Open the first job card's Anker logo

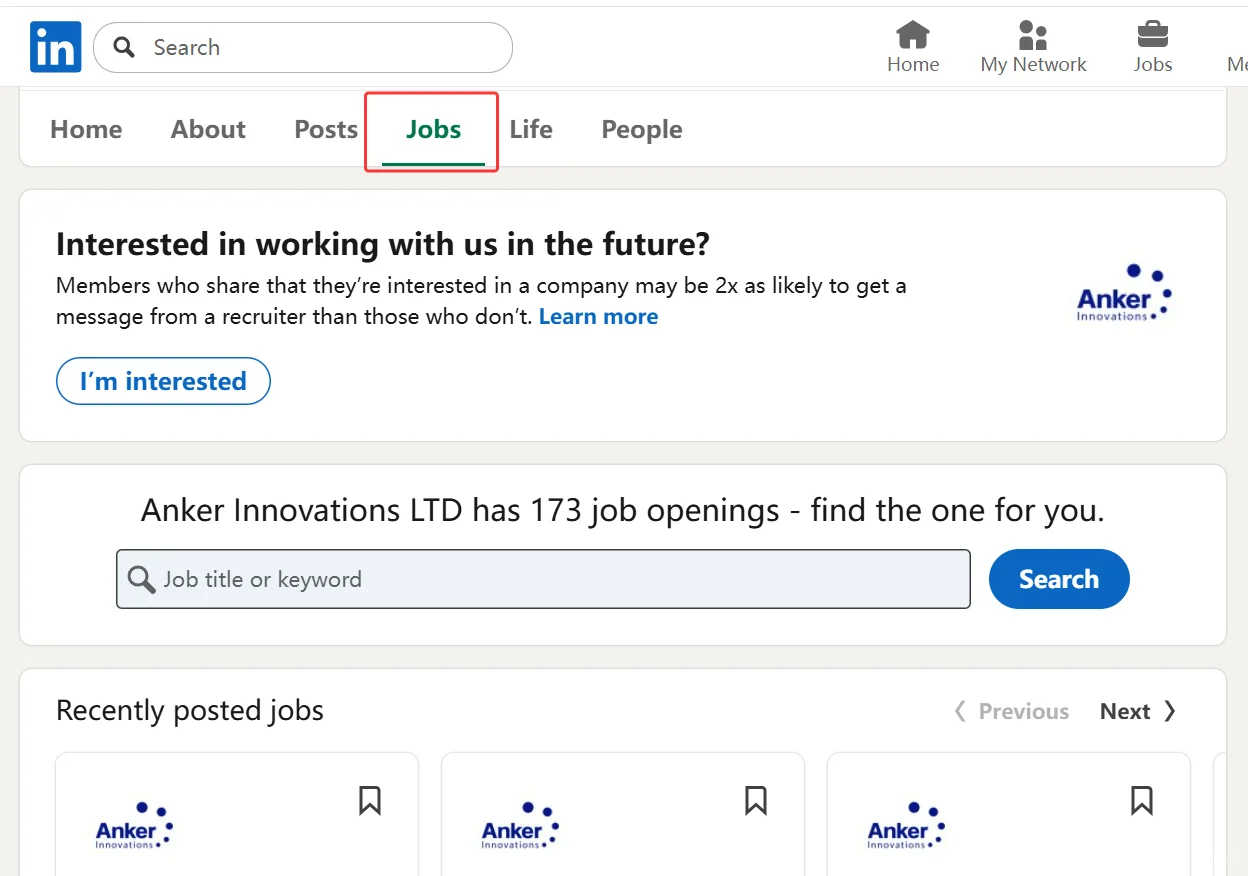point(134,826)
